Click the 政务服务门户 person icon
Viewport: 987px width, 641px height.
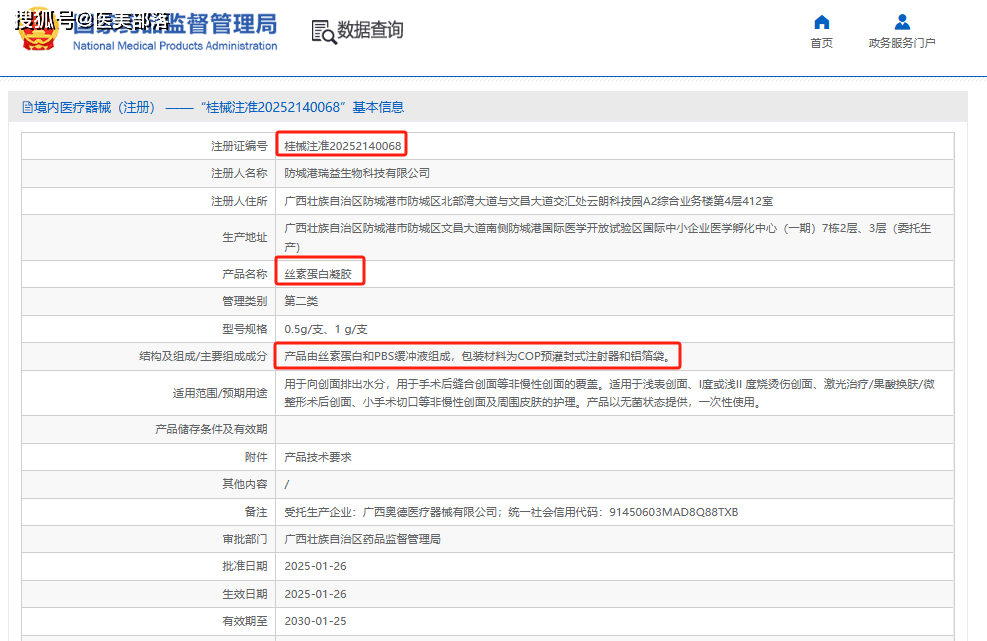pyautogui.click(x=902, y=22)
